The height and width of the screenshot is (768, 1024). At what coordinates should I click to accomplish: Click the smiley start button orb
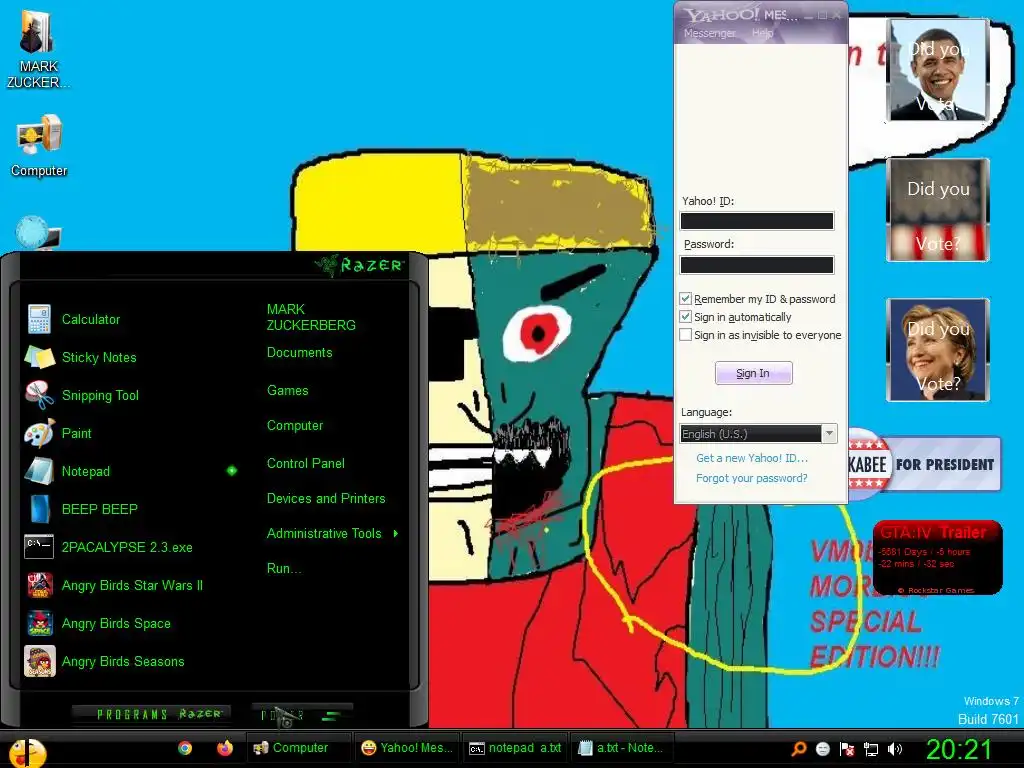[x=27, y=752]
